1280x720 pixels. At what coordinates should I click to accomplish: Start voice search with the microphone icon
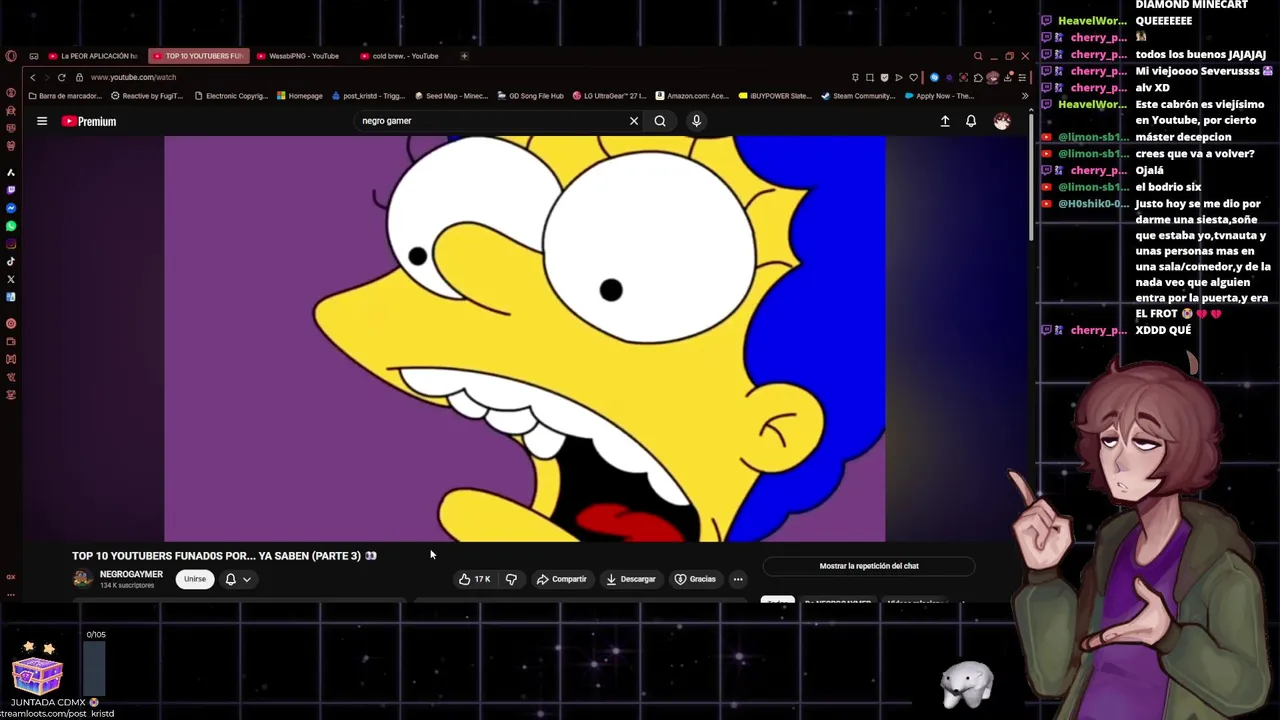696,121
